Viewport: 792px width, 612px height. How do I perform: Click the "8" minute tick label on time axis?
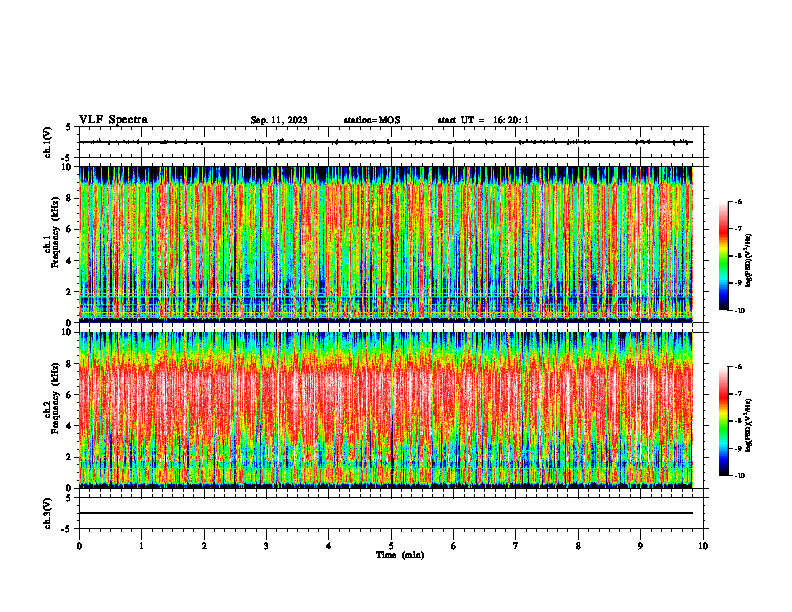coord(578,546)
